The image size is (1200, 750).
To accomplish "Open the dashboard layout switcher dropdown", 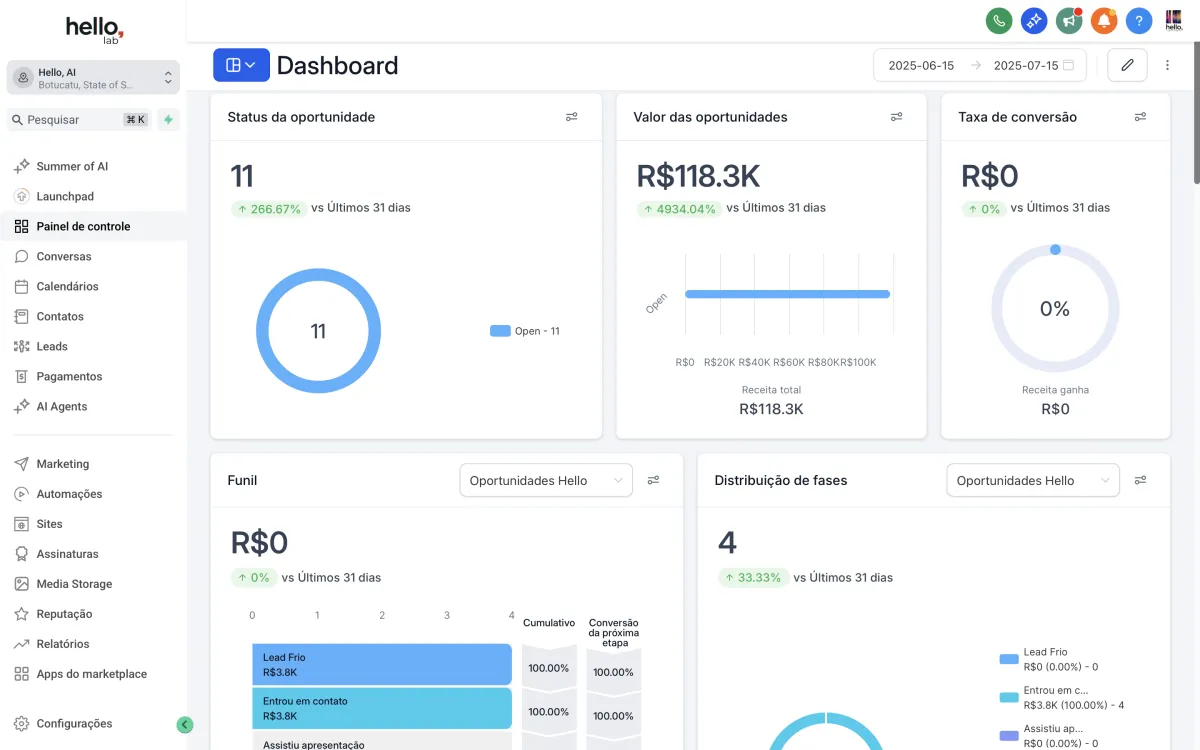I will pos(241,65).
